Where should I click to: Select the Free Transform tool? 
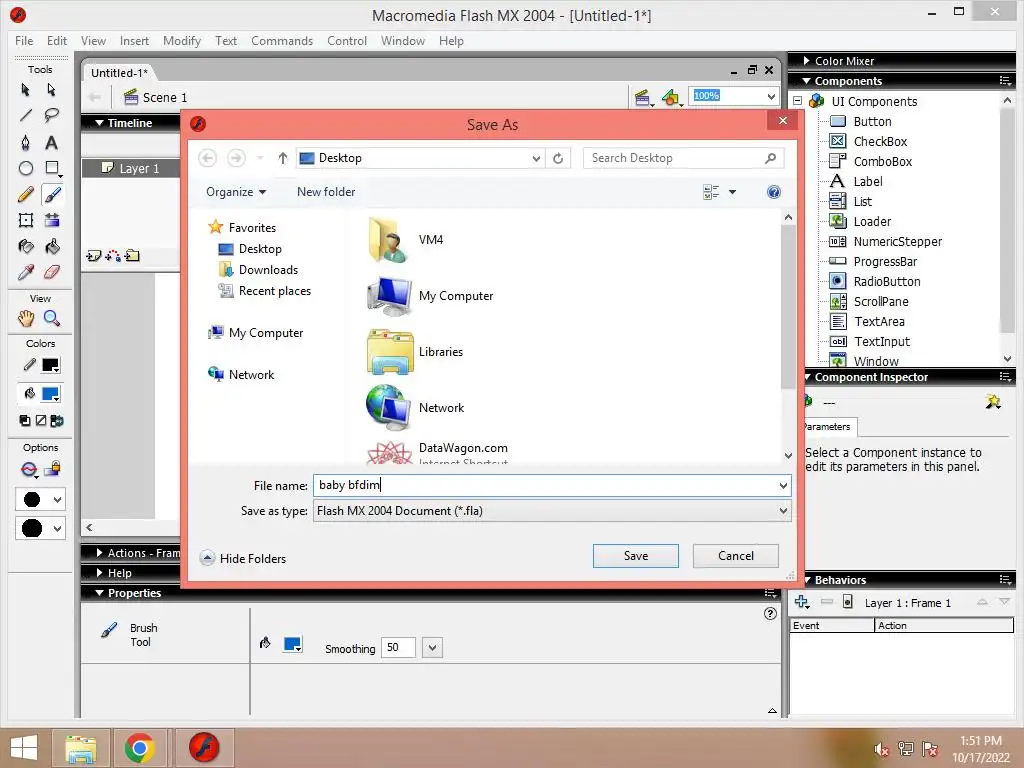point(25,220)
